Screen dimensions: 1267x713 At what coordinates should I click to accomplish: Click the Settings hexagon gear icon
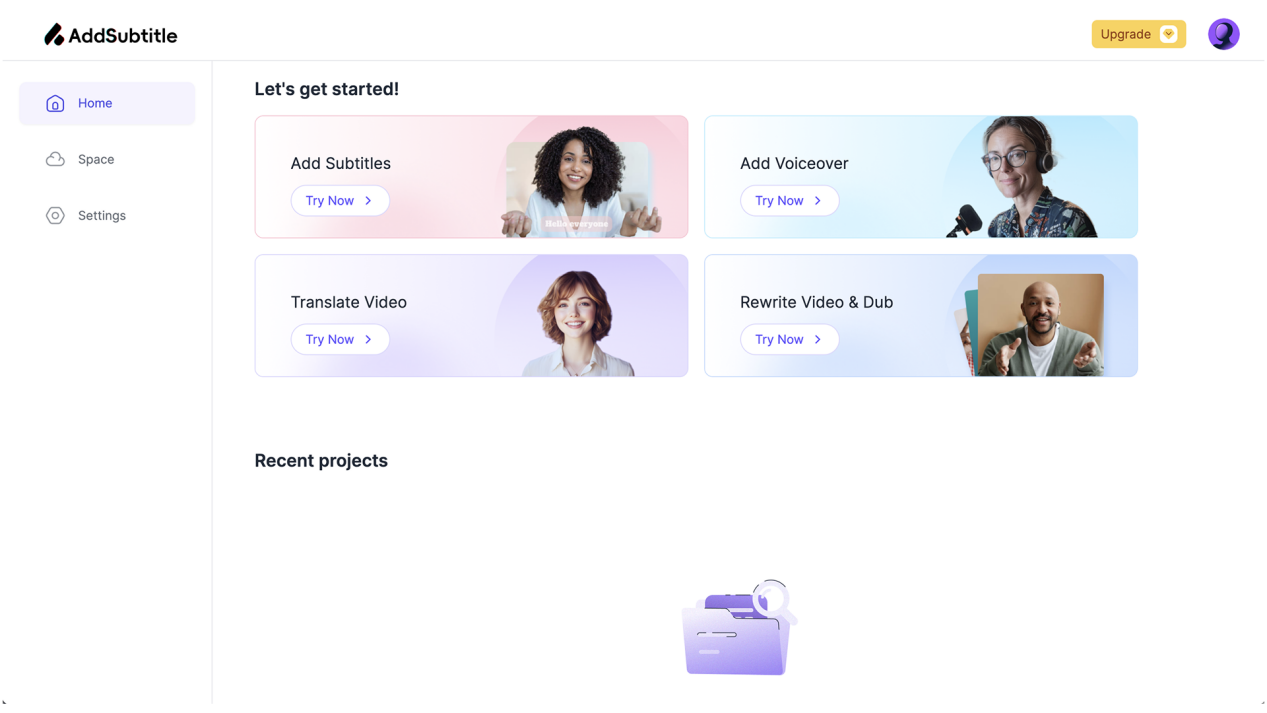click(x=55, y=216)
